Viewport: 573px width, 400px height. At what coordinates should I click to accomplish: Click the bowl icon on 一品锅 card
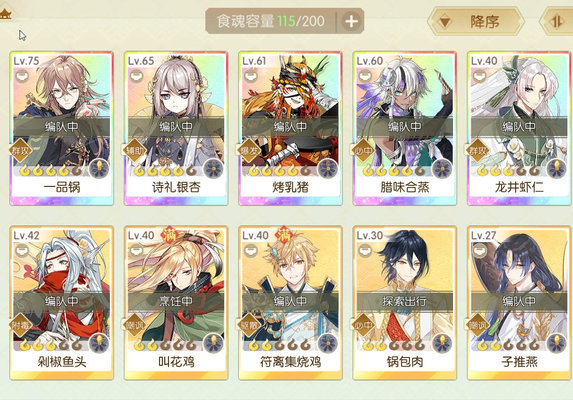[x=22, y=76]
